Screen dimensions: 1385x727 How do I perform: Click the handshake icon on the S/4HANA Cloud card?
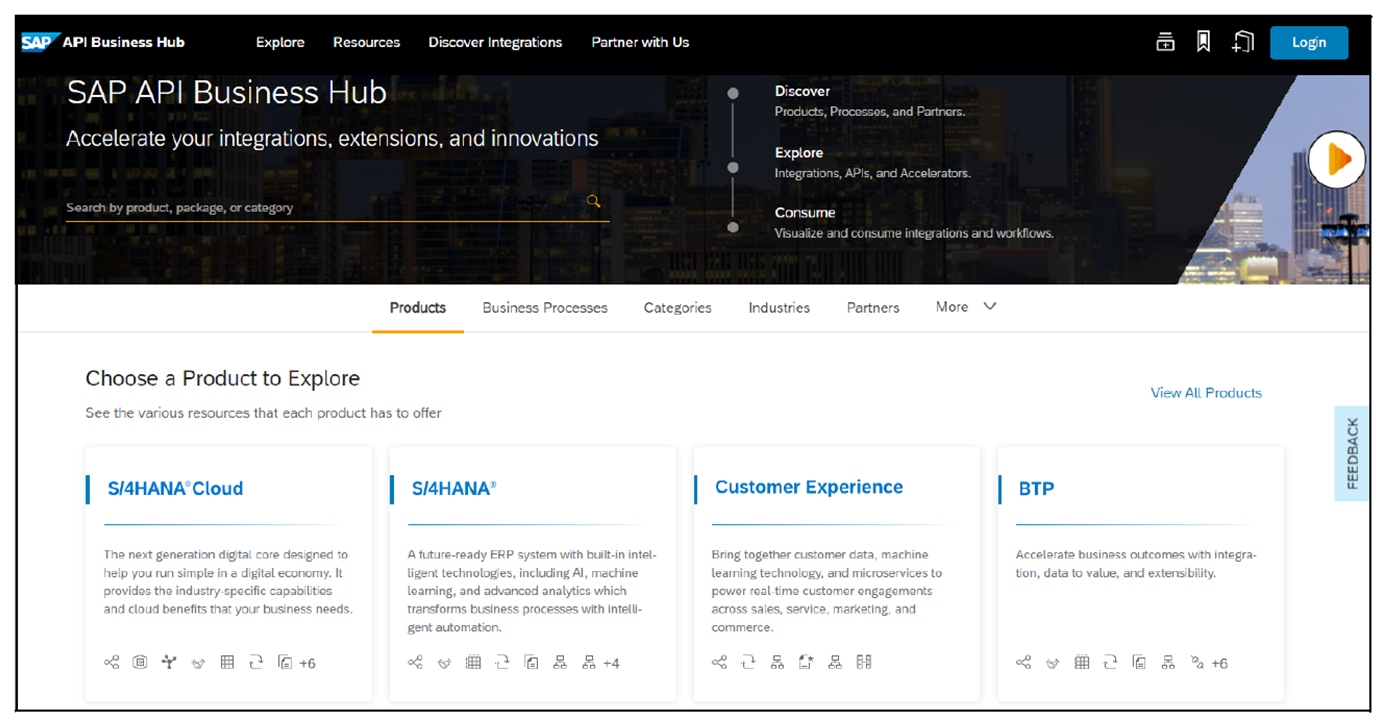click(198, 663)
